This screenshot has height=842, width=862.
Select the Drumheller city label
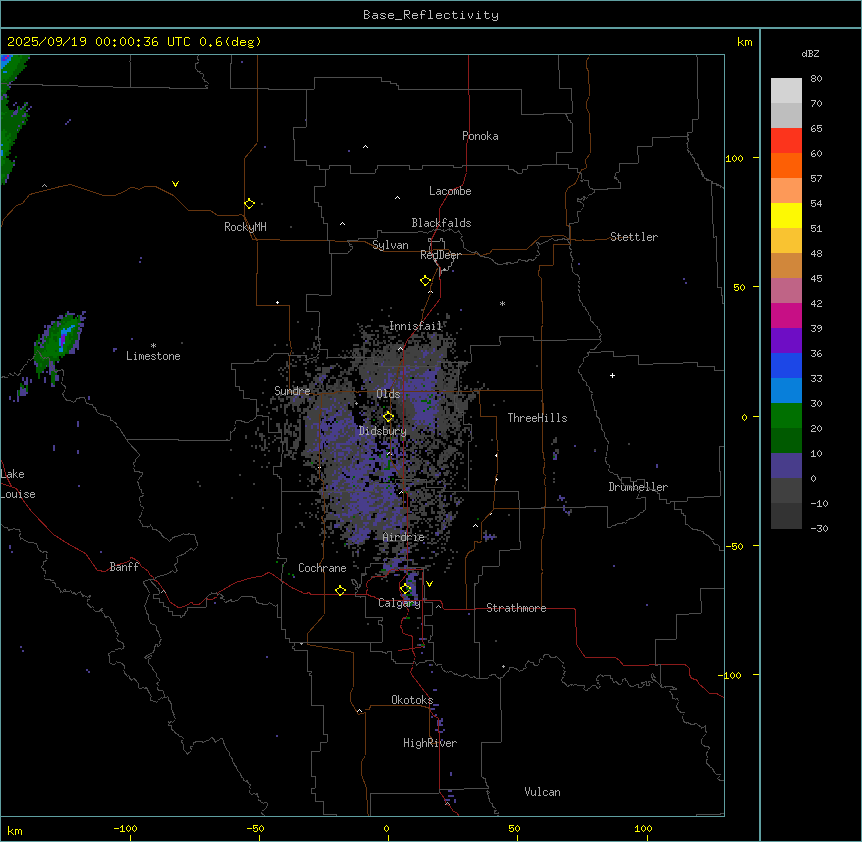637,487
